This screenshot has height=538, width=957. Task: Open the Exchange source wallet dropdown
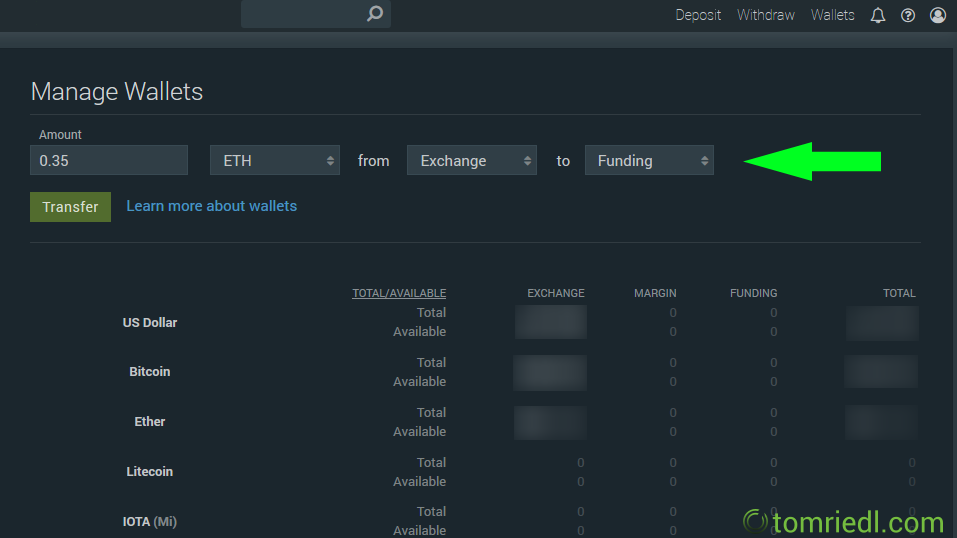(472, 160)
